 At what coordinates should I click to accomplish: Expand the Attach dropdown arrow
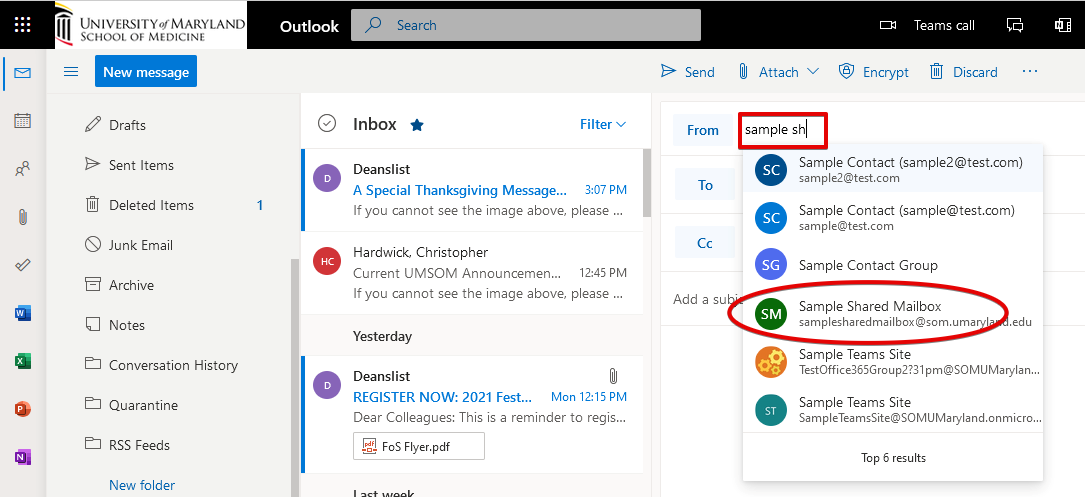[x=813, y=72]
